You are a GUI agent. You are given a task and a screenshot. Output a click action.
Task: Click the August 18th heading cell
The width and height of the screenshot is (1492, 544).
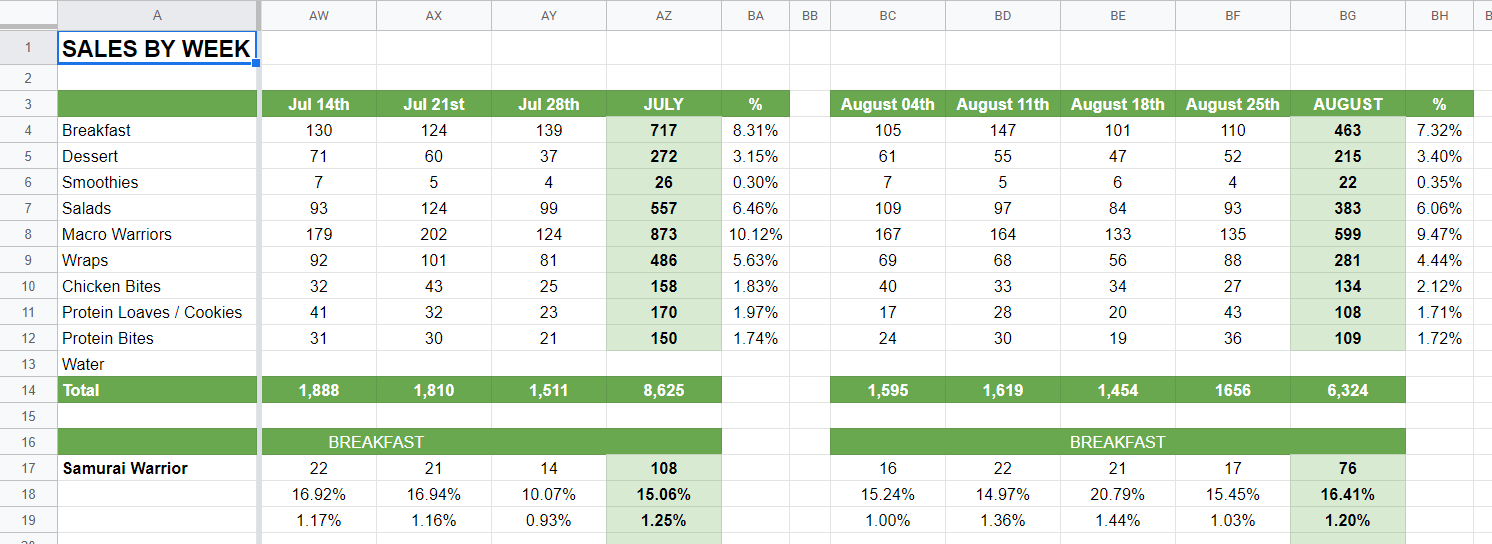pyautogui.click(x=1117, y=104)
